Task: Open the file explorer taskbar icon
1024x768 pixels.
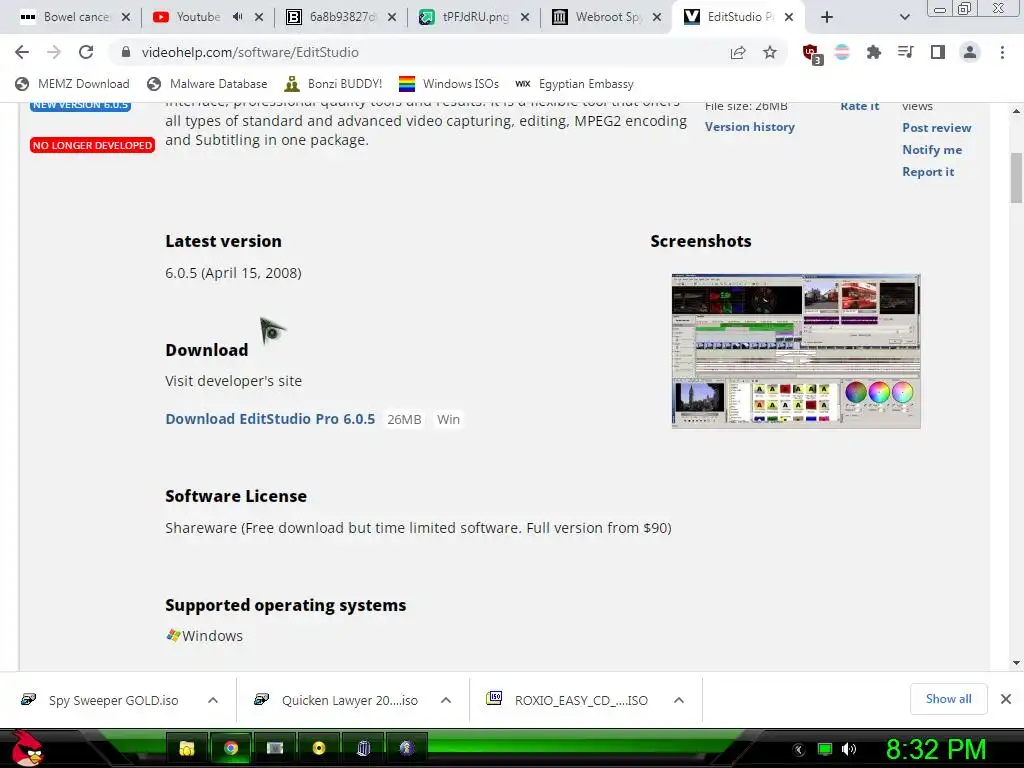Action: coord(187,748)
